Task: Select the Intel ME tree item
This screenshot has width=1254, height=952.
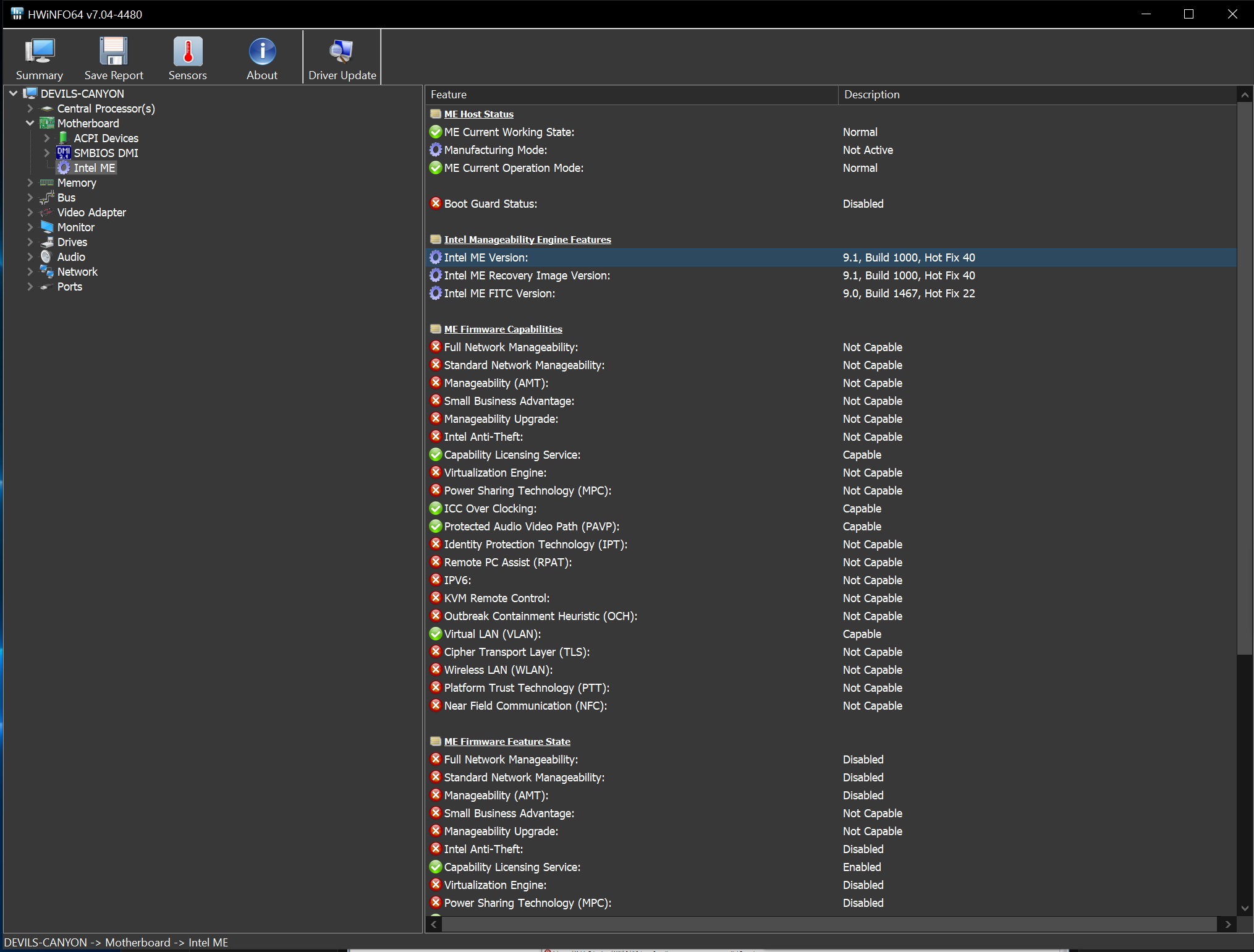Action: tap(95, 168)
